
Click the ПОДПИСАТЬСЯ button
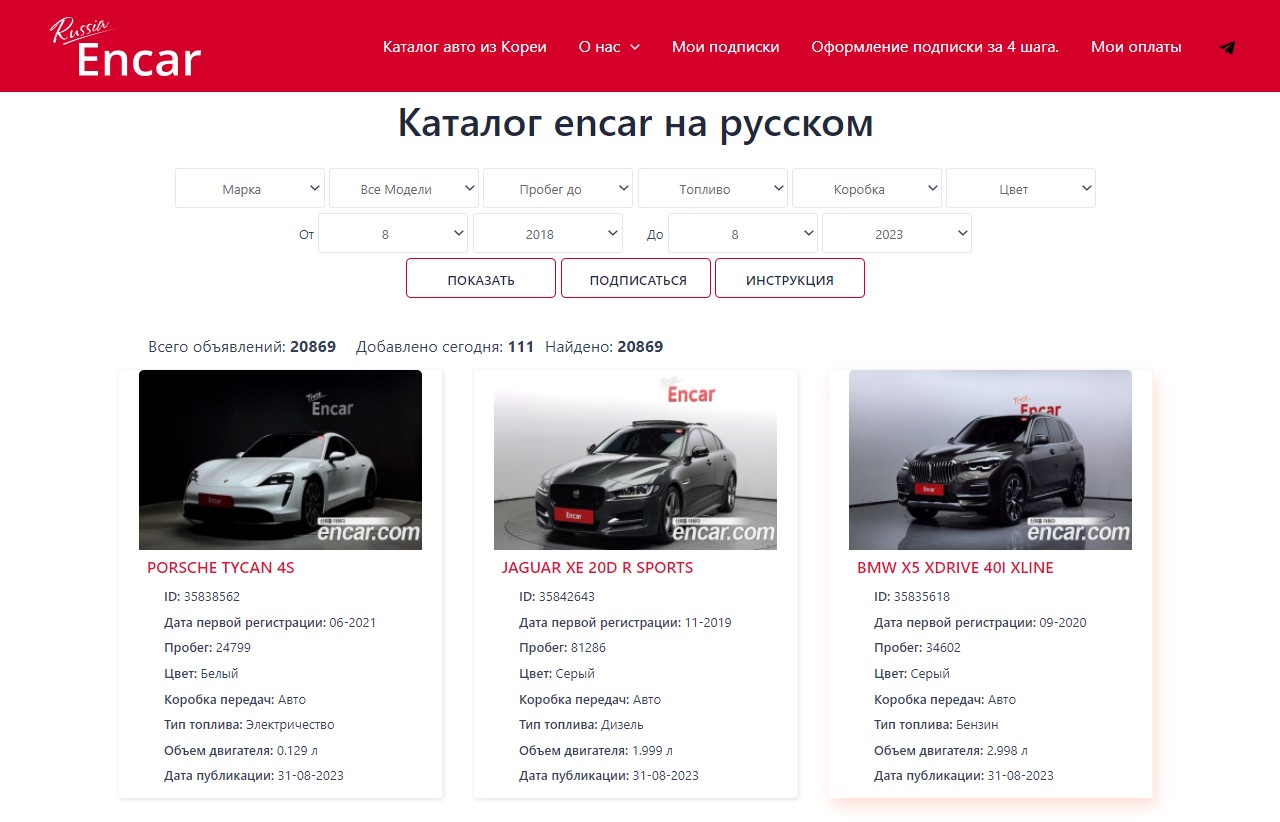tap(636, 279)
